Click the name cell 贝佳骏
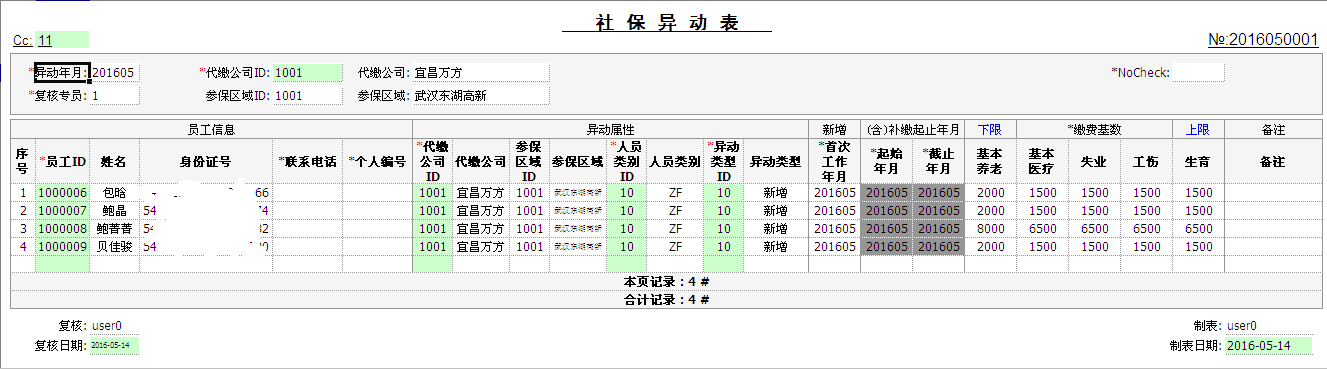 click(x=115, y=247)
